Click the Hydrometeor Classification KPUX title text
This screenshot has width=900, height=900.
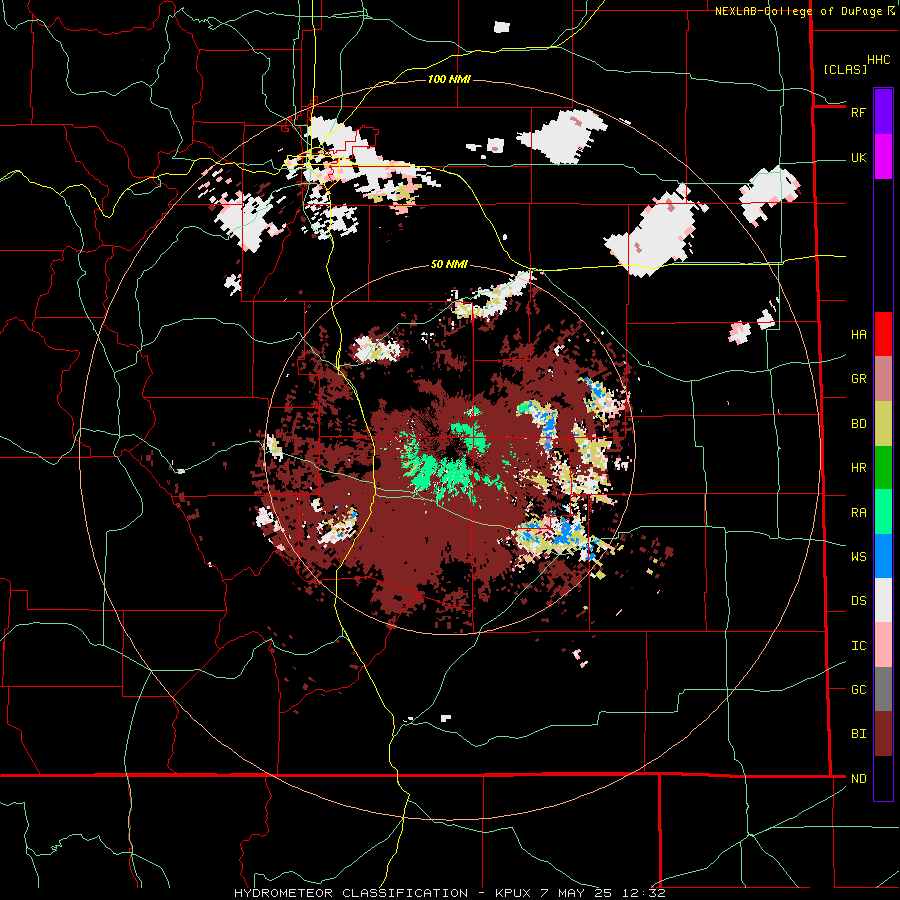click(x=449, y=893)
